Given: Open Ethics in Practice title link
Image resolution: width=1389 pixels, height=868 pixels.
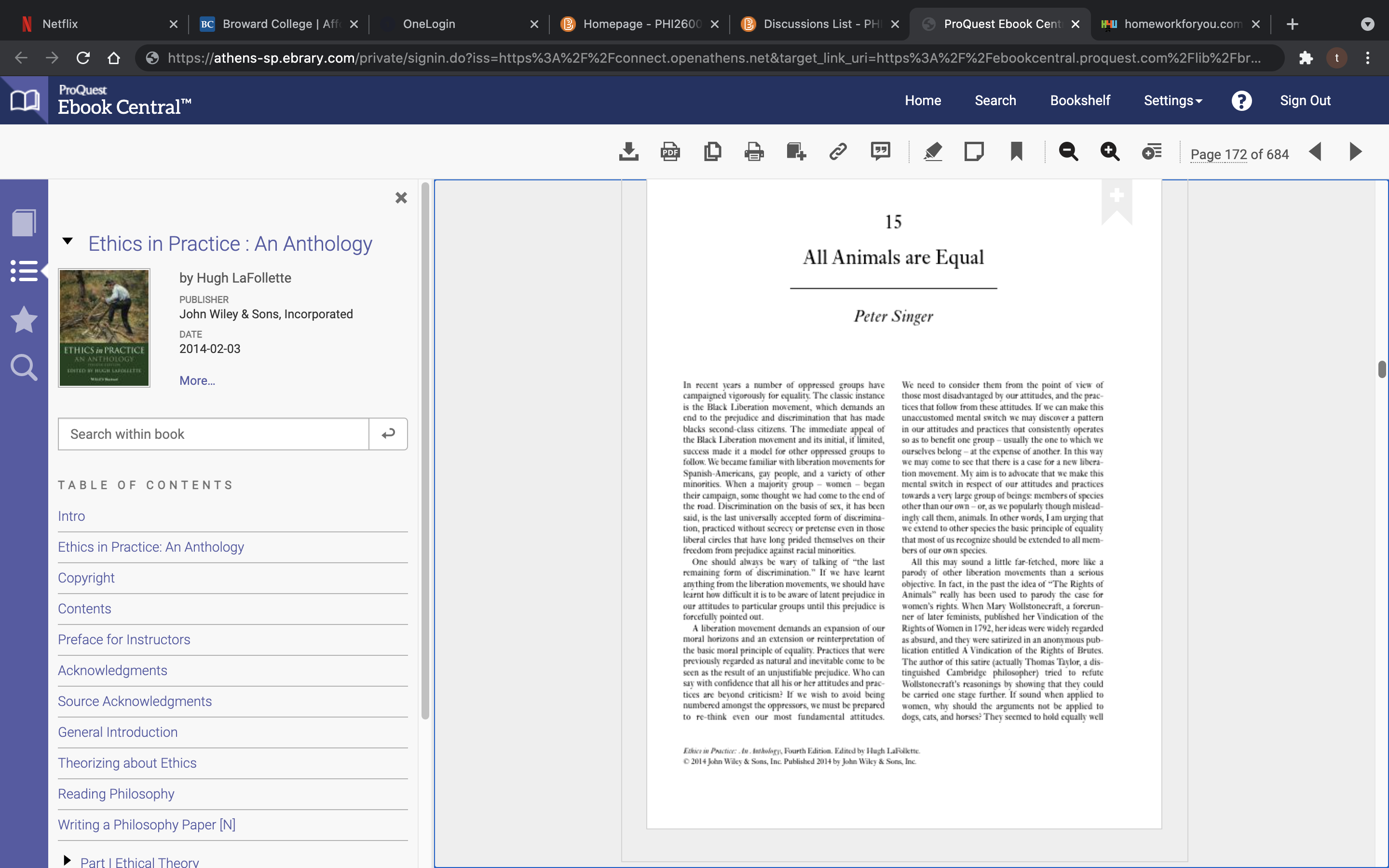Looking at the screenshot, I should coord(230,244).
